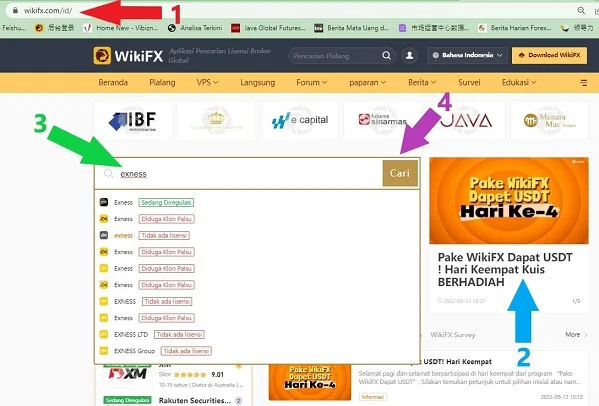This screenshot has height=406, width=599.
Task: Click the Cari search button
Action: (x=400, y=173)
